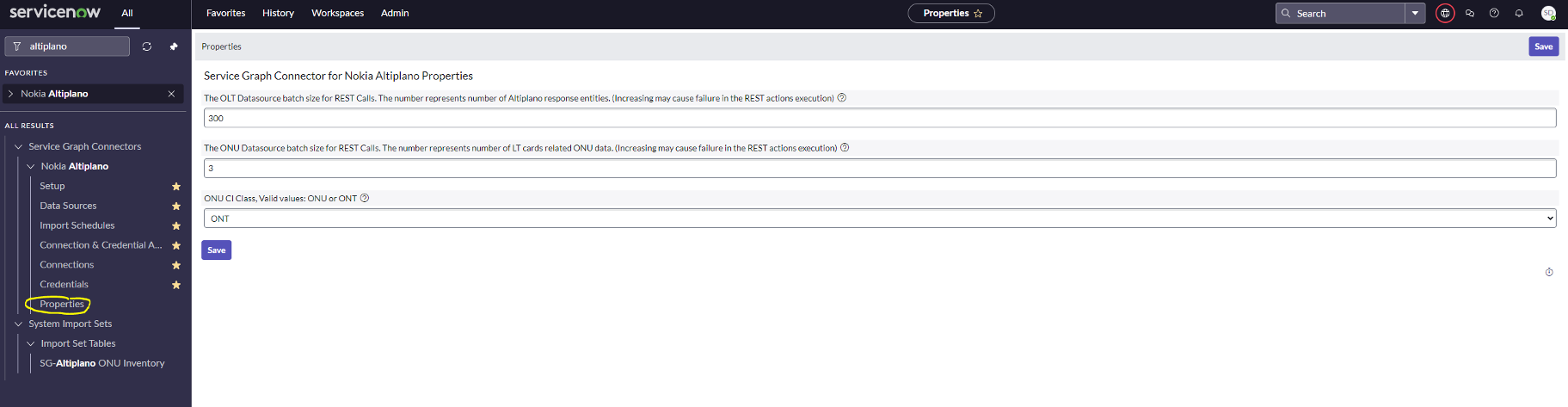Toggle favorite star for Credentials
1568x407 pixels.
pos(176,285)
